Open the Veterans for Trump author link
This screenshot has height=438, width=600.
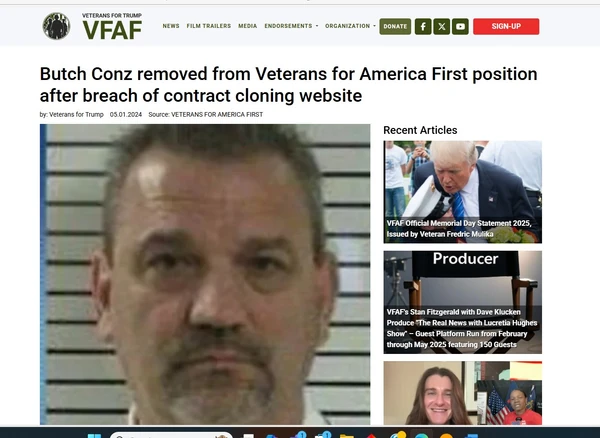[x=77, y=114]
